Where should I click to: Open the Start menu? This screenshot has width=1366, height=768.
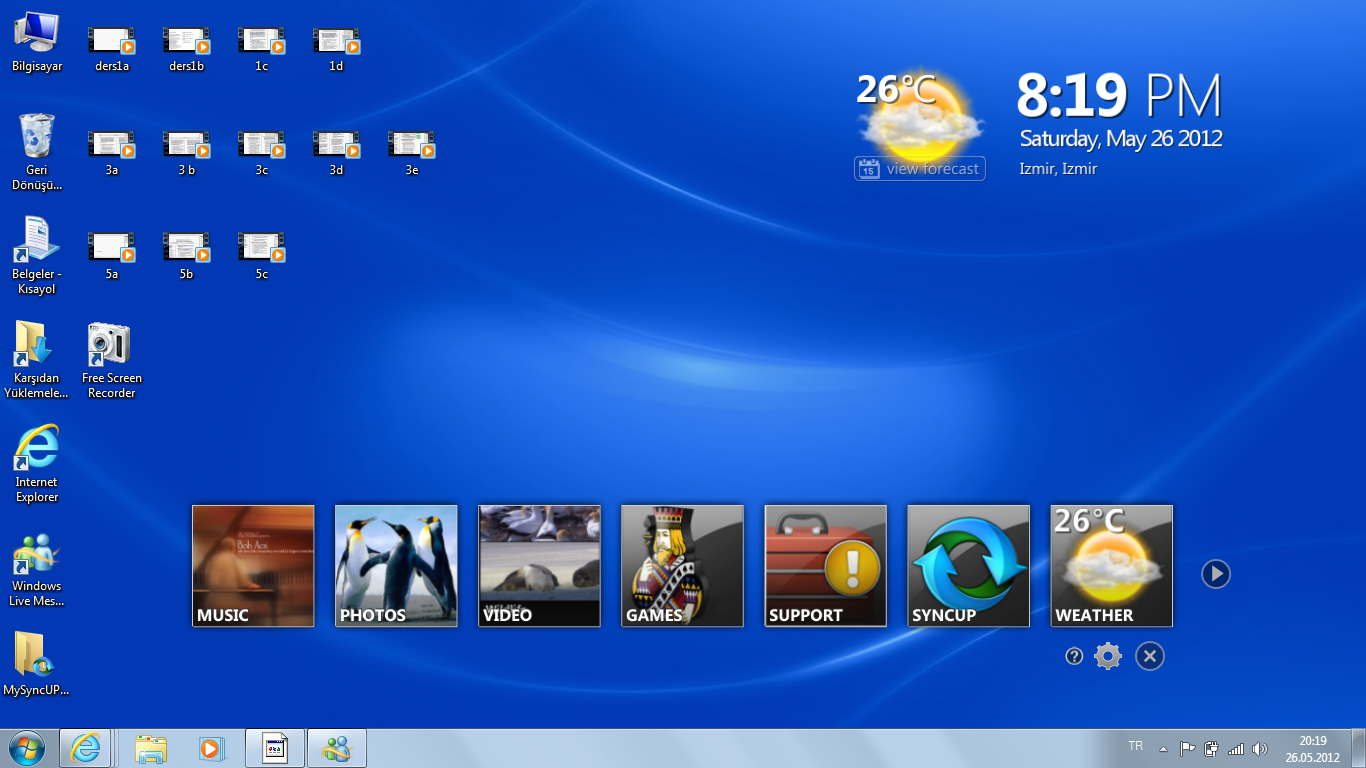[x=24, y=747]
